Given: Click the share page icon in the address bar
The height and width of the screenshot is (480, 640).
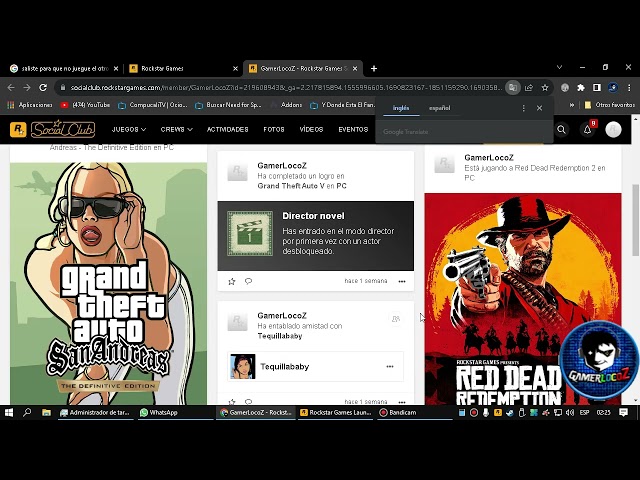Looking at the screenshot, I should coord(529,87).
